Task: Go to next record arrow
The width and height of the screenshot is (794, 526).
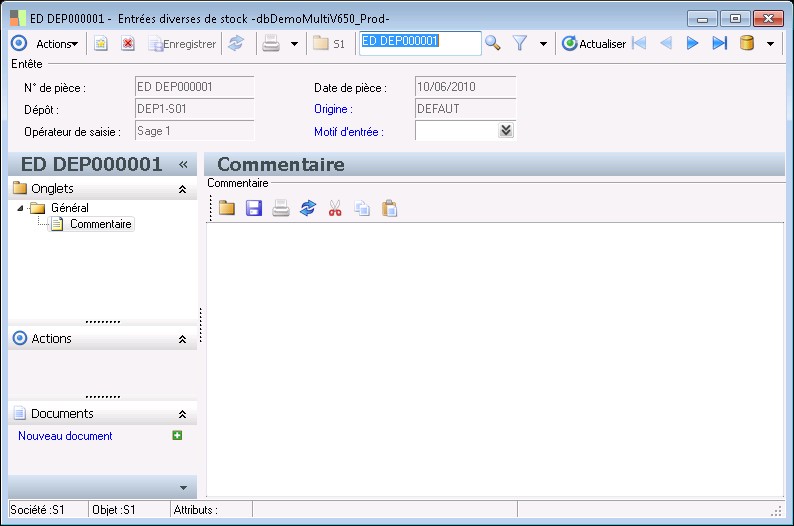Action: tap(692, 44)
